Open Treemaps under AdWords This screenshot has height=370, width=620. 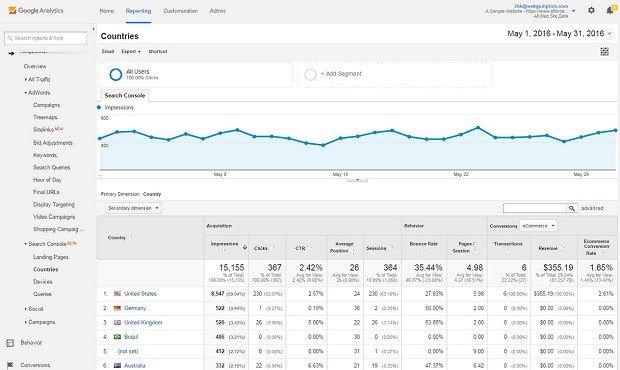point(45,117)
